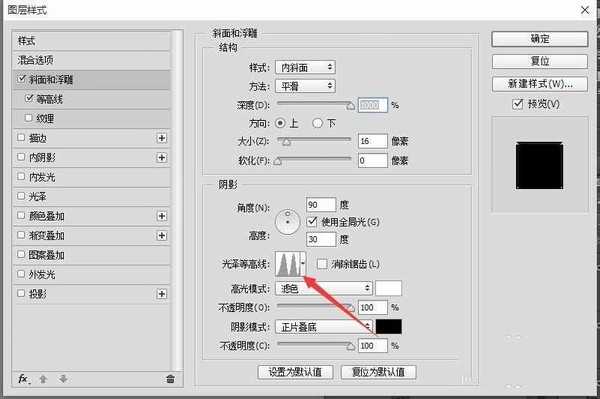
Task: Open 光泽等高线 picker arrow
Action: (303, 264)
